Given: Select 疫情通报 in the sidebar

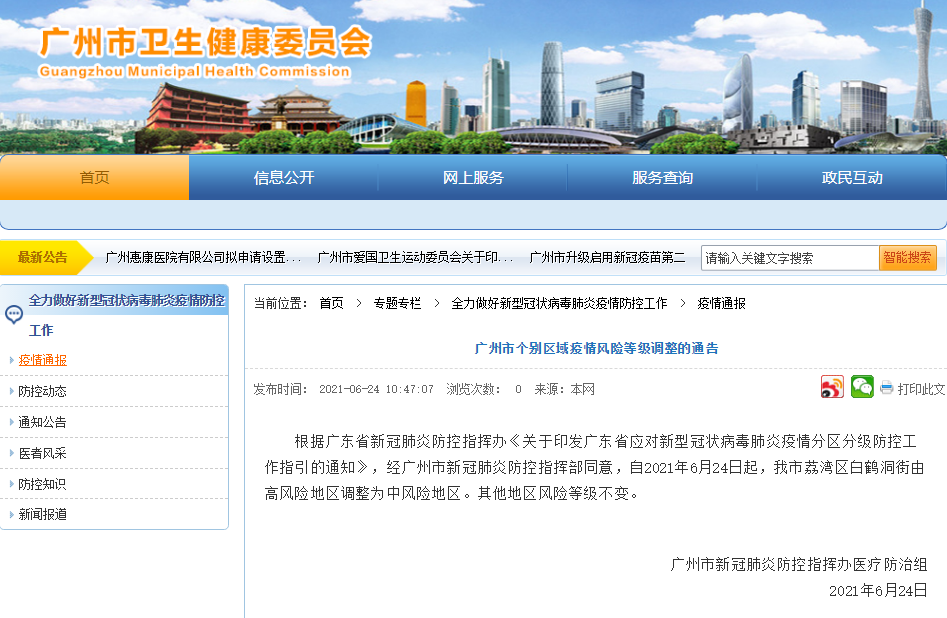Looking at the screenshot, I should pos(42,360).
